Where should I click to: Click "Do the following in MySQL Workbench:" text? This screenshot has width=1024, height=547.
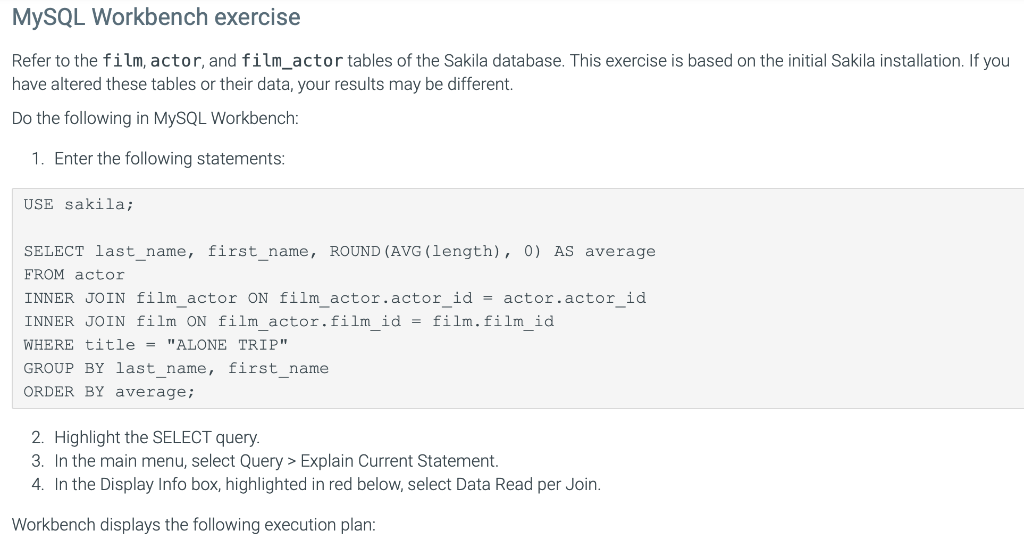coord(155,118)
